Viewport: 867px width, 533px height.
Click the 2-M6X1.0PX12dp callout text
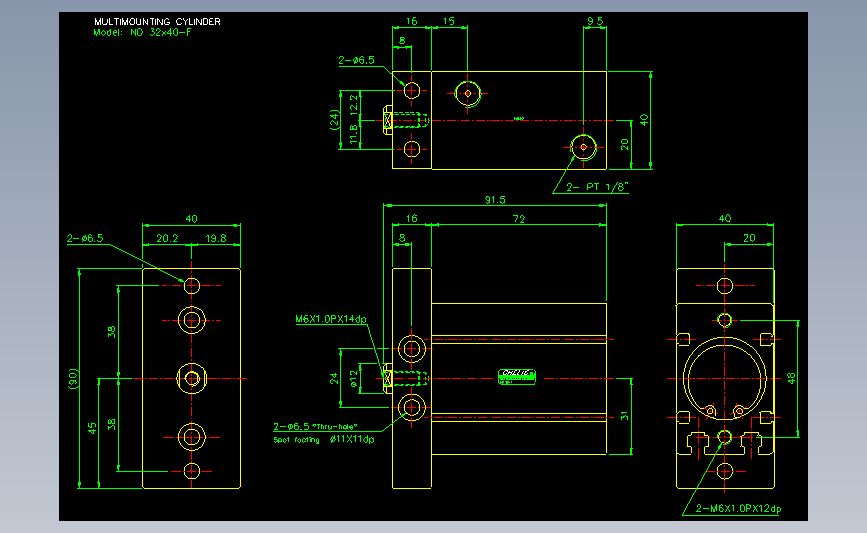point(738,508)
